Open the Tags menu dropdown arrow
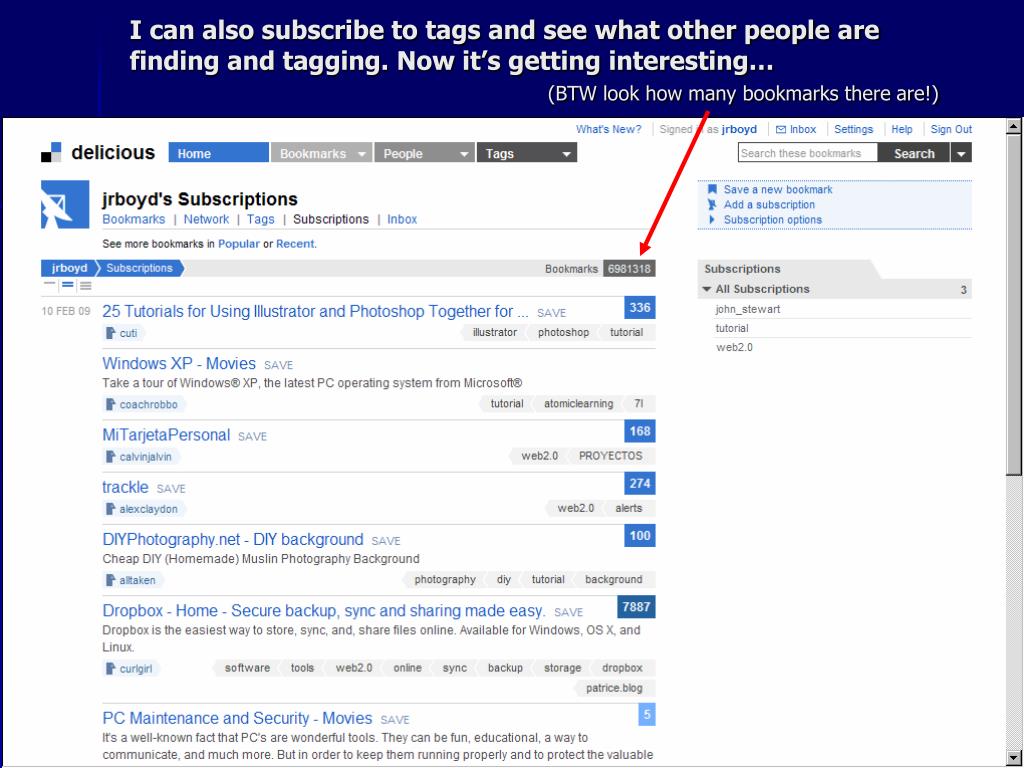1024x768 pixels. click(x=566, y=154)
